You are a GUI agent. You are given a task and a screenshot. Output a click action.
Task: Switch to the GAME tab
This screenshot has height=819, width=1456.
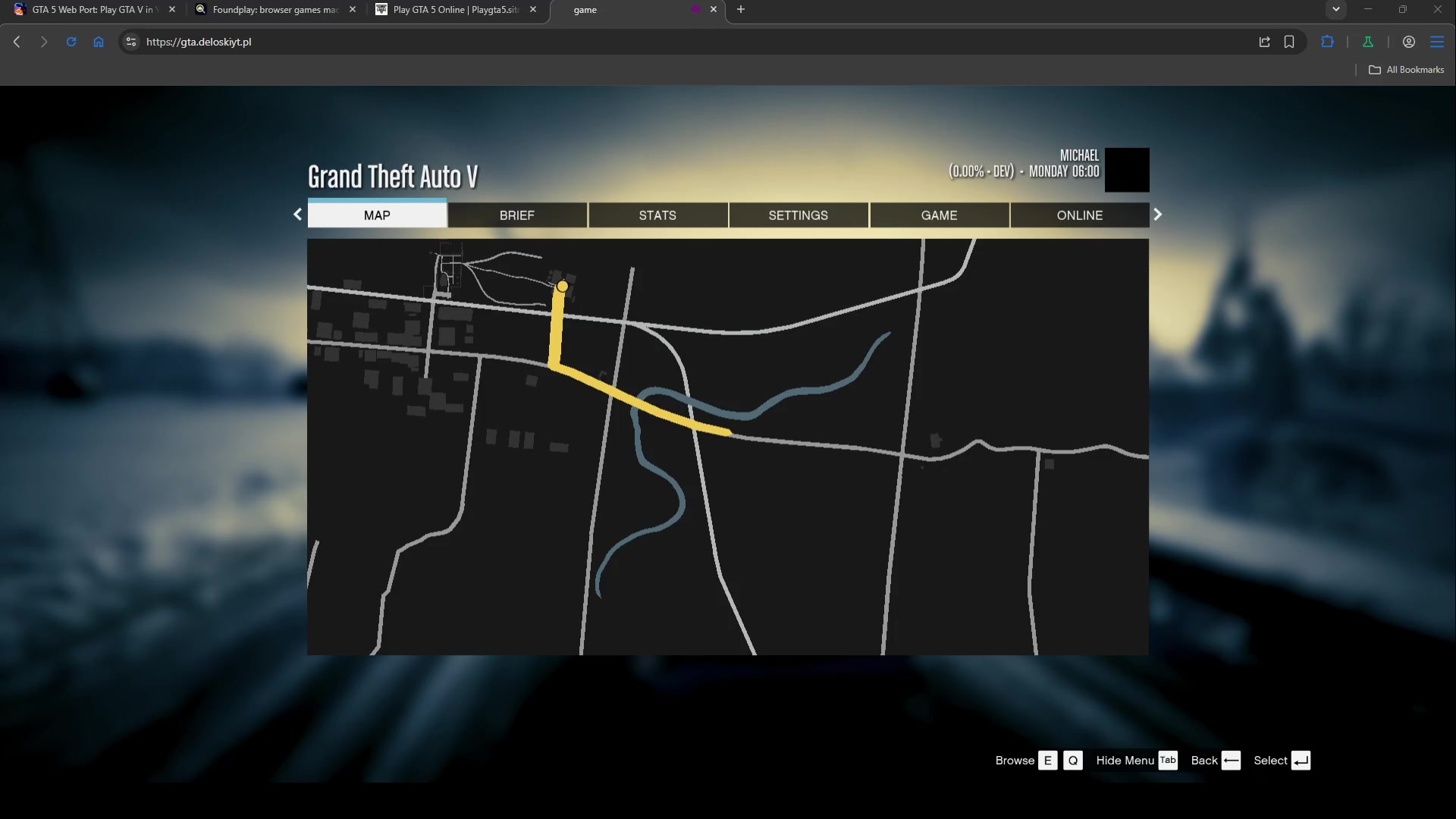939,215
